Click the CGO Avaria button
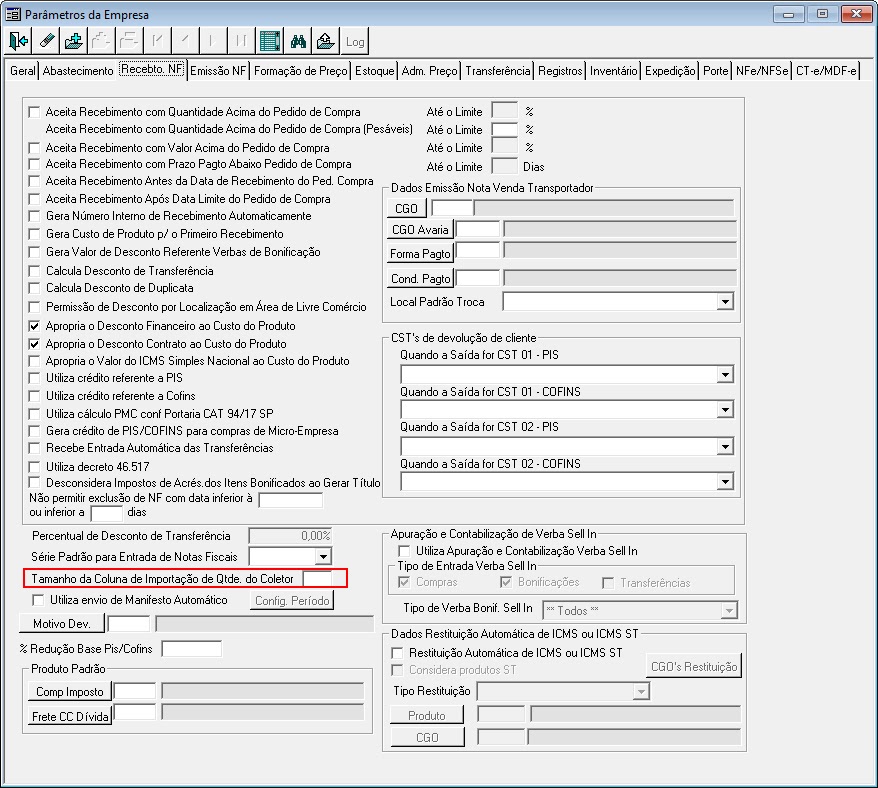The image size is (878, 788). [x=420, y=230]
